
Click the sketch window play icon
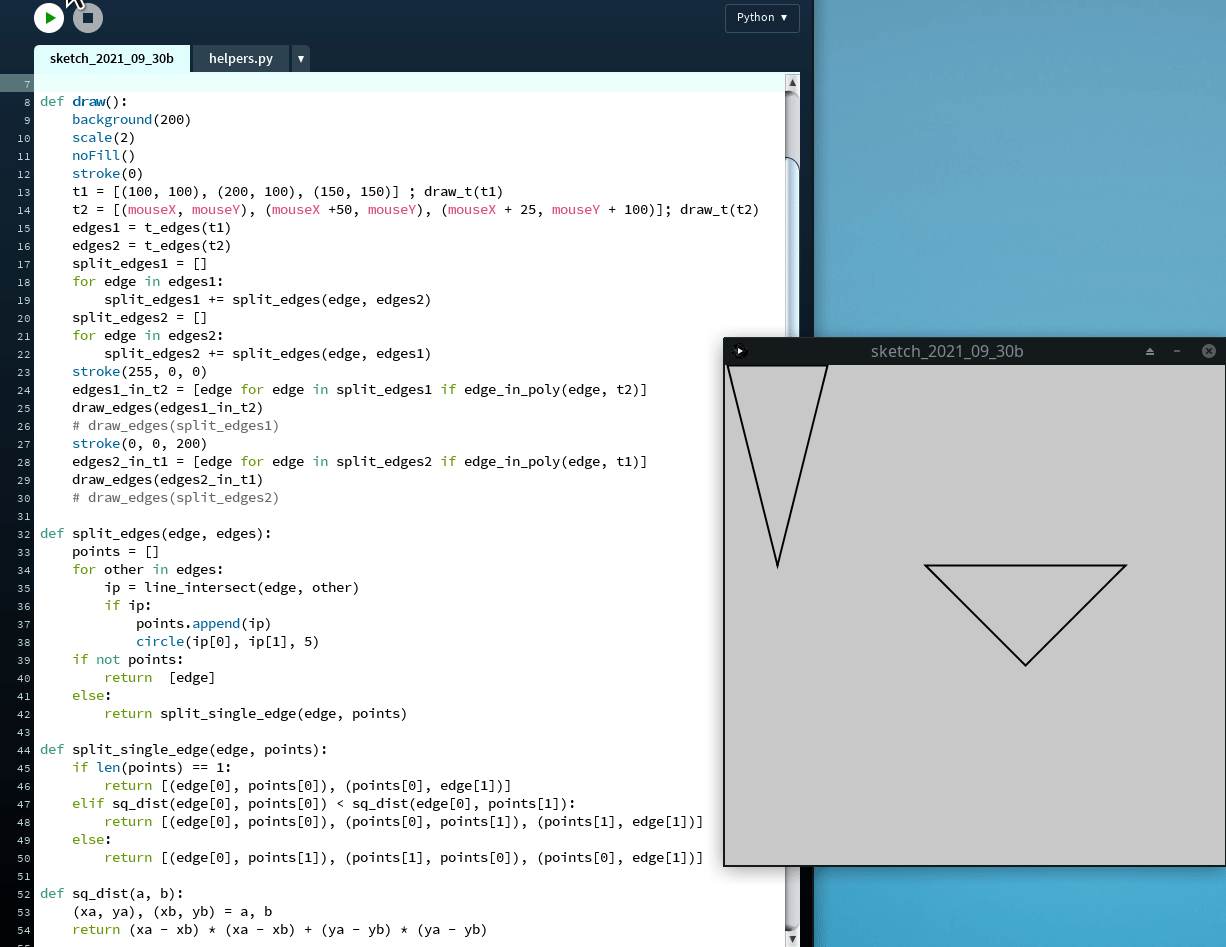click(x=739, y=351)
